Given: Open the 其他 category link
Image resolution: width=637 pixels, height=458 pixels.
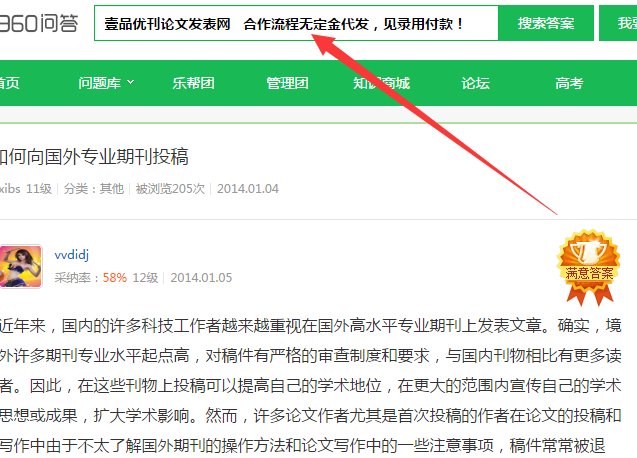Looking at the screenshot, I should [112, 189].
